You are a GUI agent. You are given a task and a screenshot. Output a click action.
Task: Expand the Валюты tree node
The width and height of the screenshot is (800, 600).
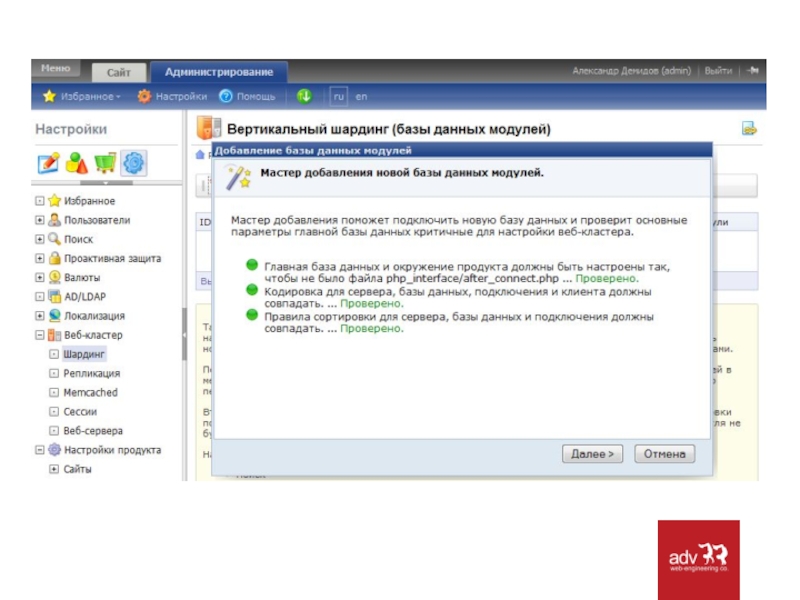(40, 277)
